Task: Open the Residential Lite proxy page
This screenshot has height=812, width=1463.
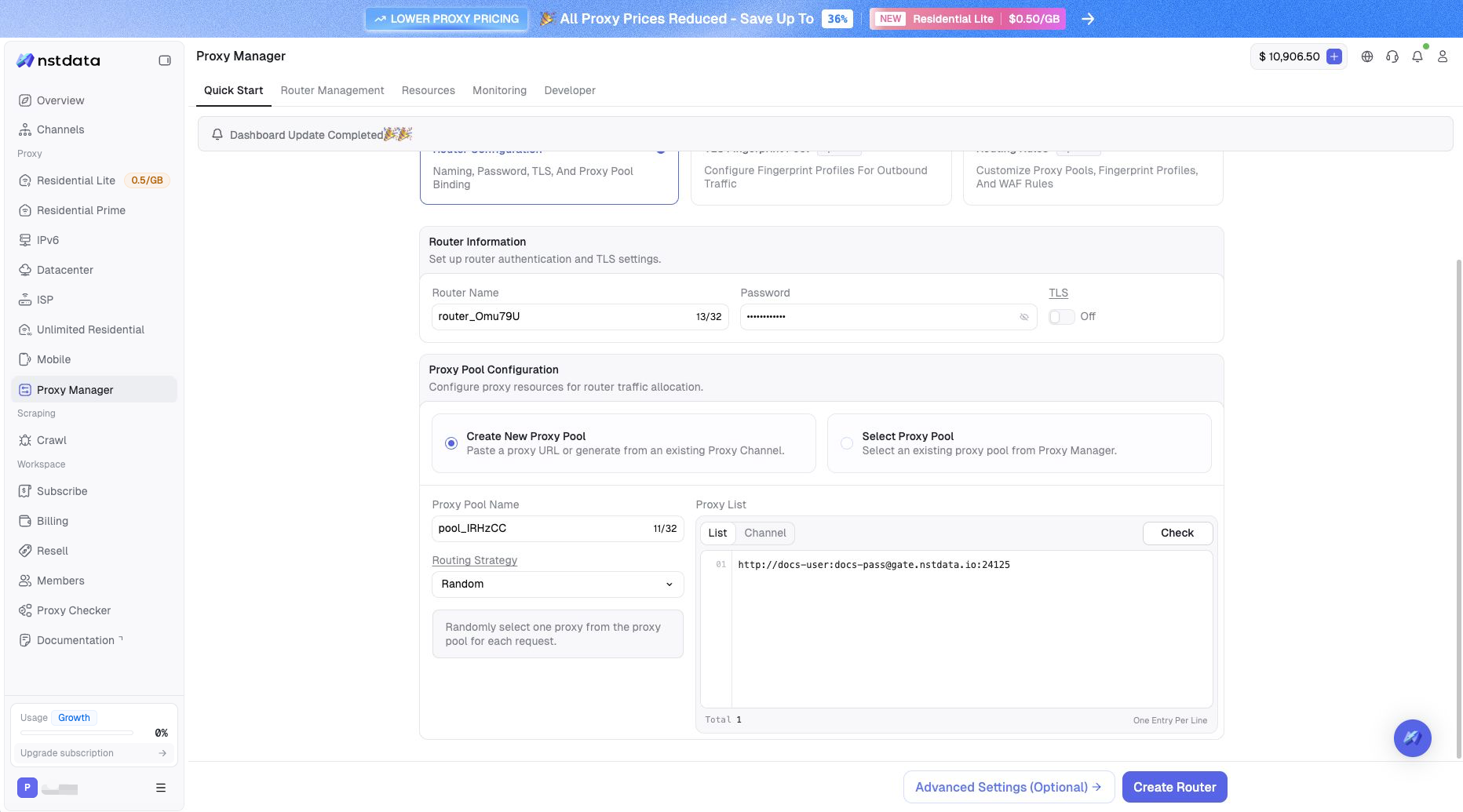Action: tap(94, 180)
